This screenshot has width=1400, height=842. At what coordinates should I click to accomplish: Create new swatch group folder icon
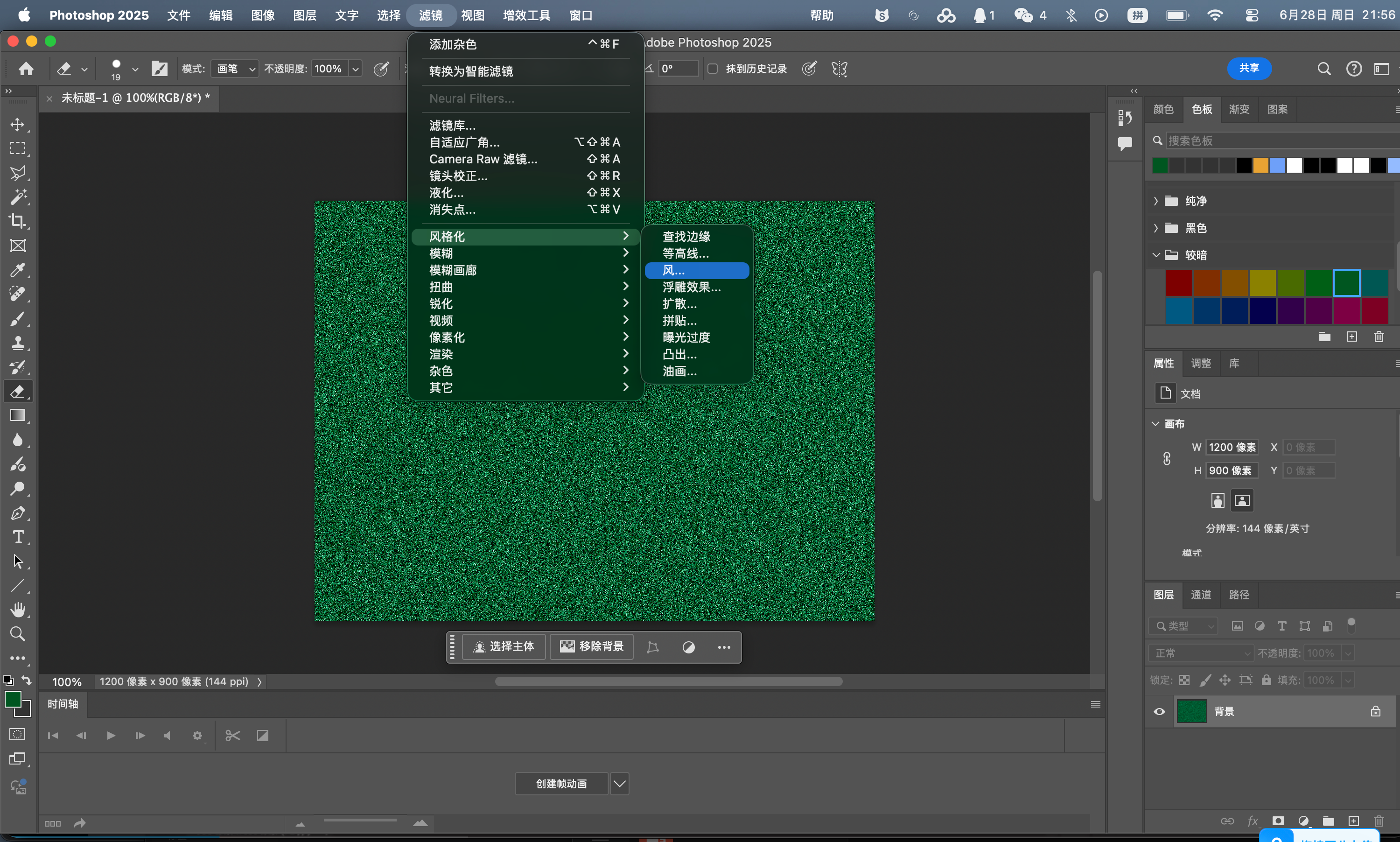[x=1324, y=337]
